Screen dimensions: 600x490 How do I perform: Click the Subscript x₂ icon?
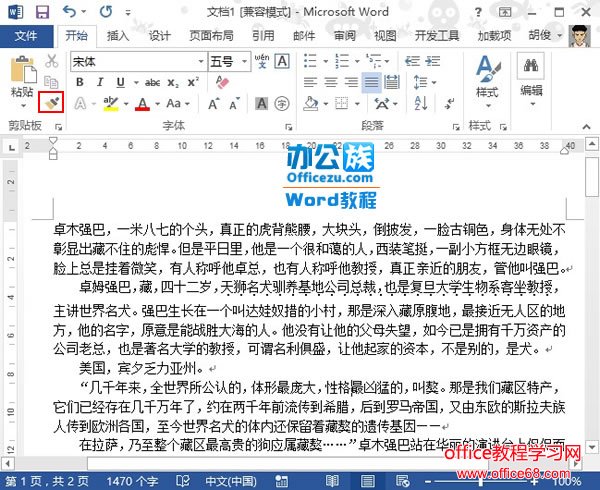click(x=173, y=82)
